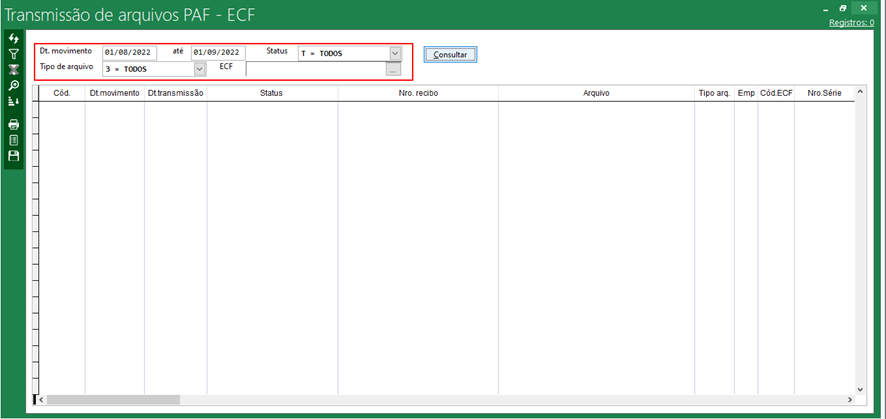
Task: Expand the Tipo de arquivo dropdown
Action: click(x=199, y=69)
